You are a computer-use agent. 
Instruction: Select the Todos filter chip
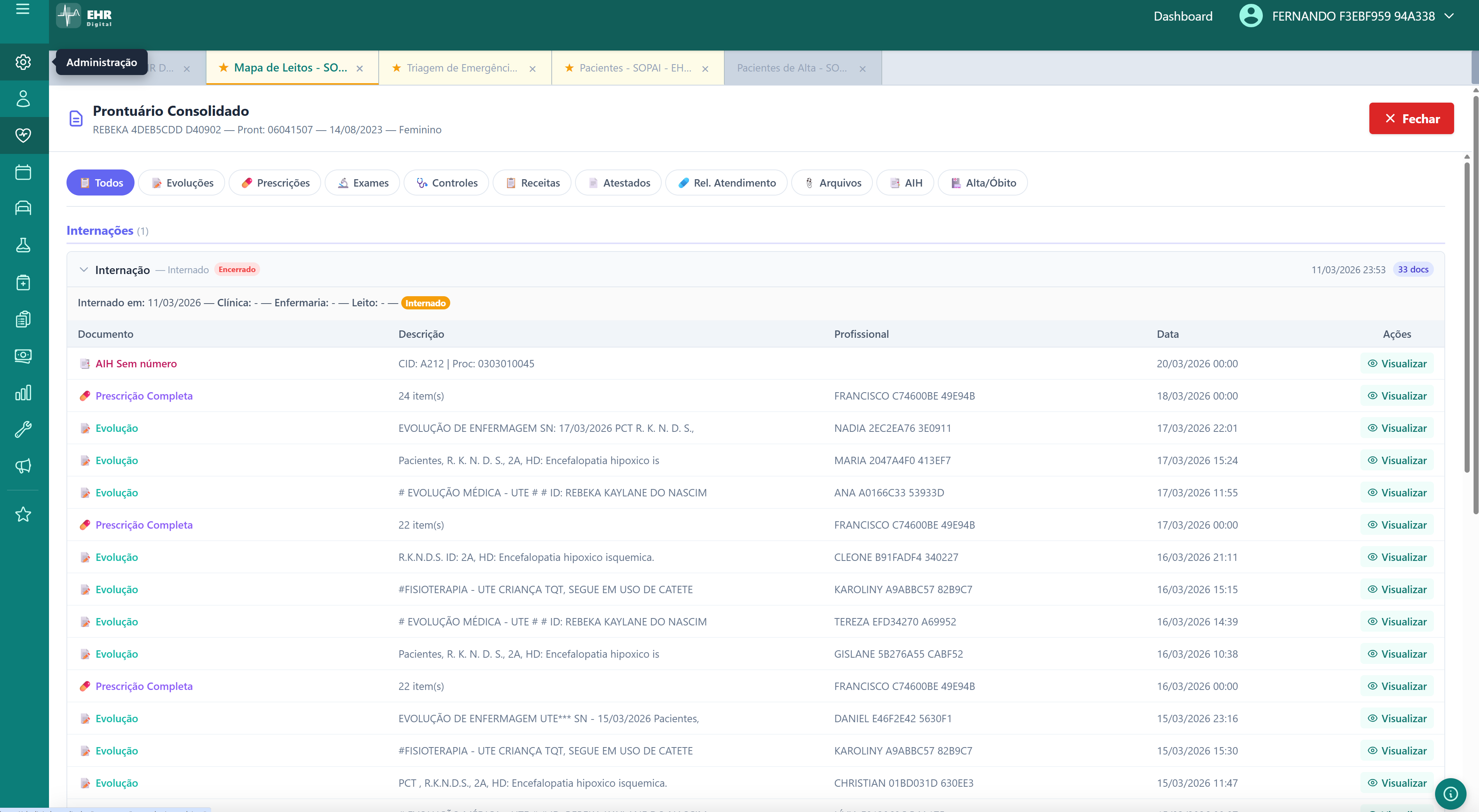pos(100,182)
